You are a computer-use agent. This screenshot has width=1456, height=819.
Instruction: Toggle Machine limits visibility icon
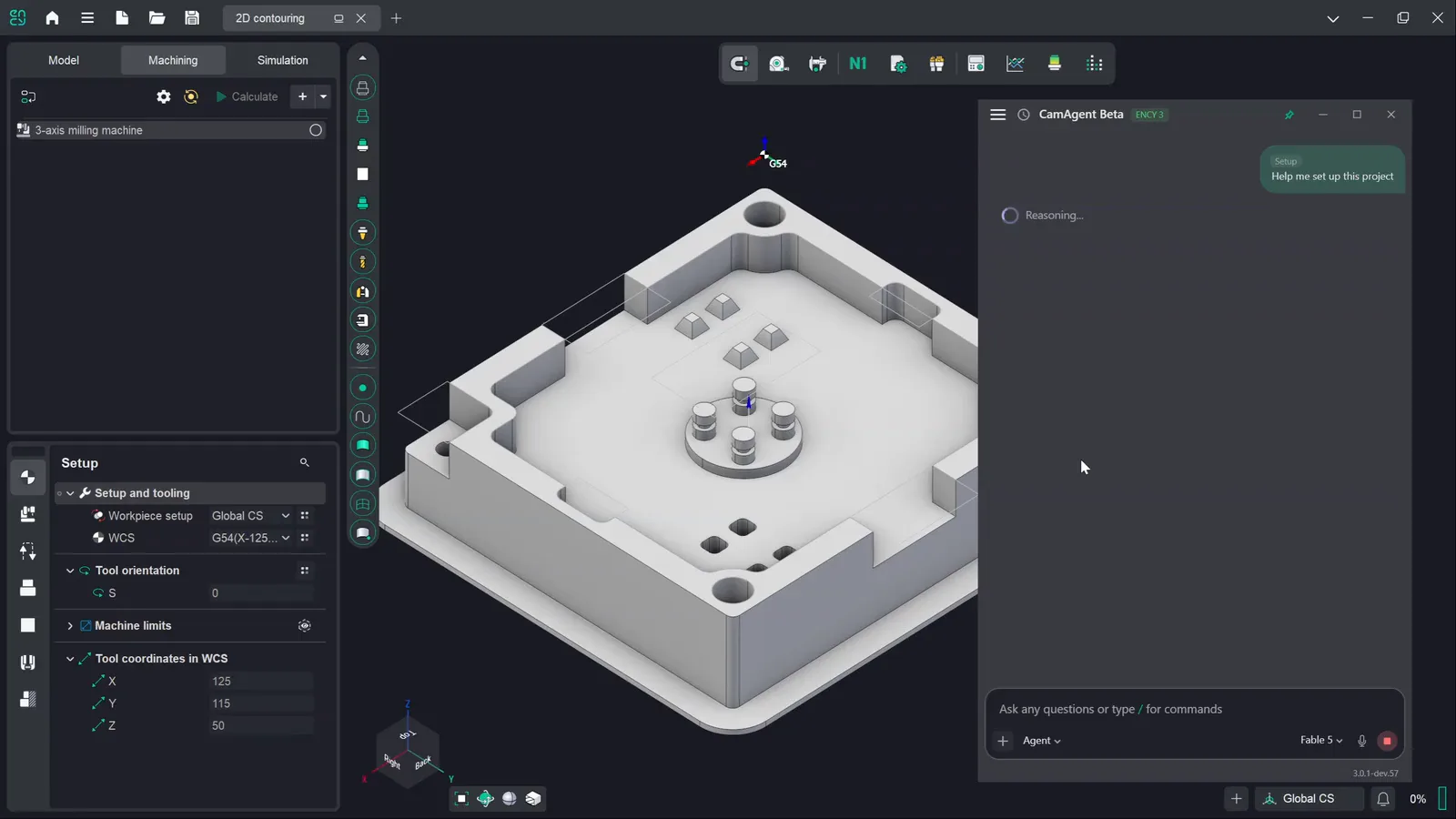(305, 626)
